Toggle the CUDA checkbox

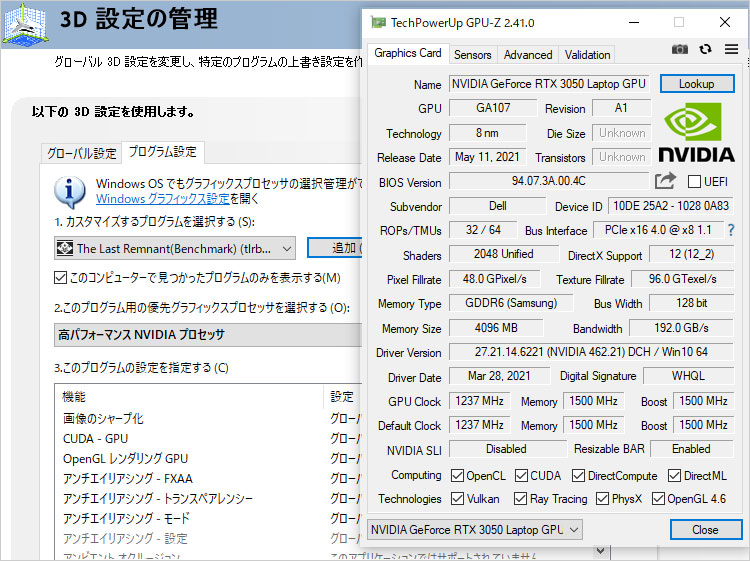[x=521, y=475]
